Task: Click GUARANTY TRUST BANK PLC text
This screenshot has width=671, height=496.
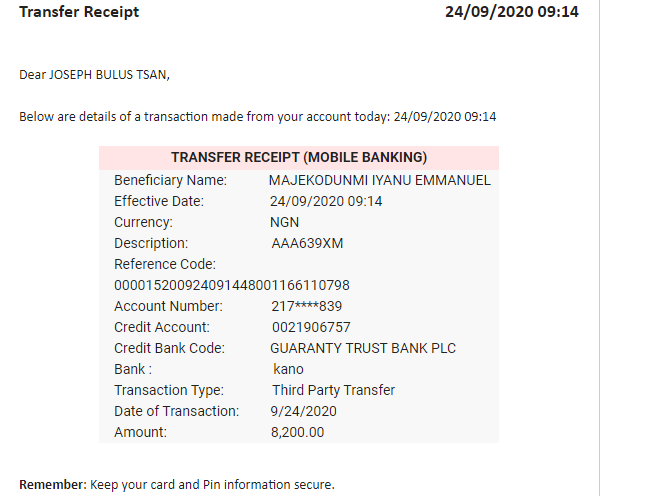Action: point(363,348)
